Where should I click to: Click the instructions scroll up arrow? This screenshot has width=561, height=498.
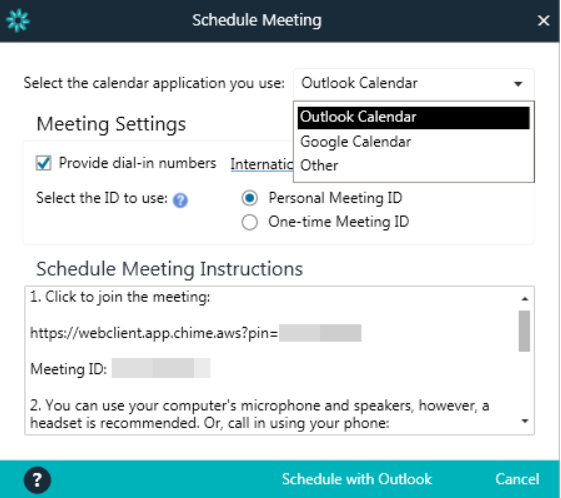click(525, 298)
